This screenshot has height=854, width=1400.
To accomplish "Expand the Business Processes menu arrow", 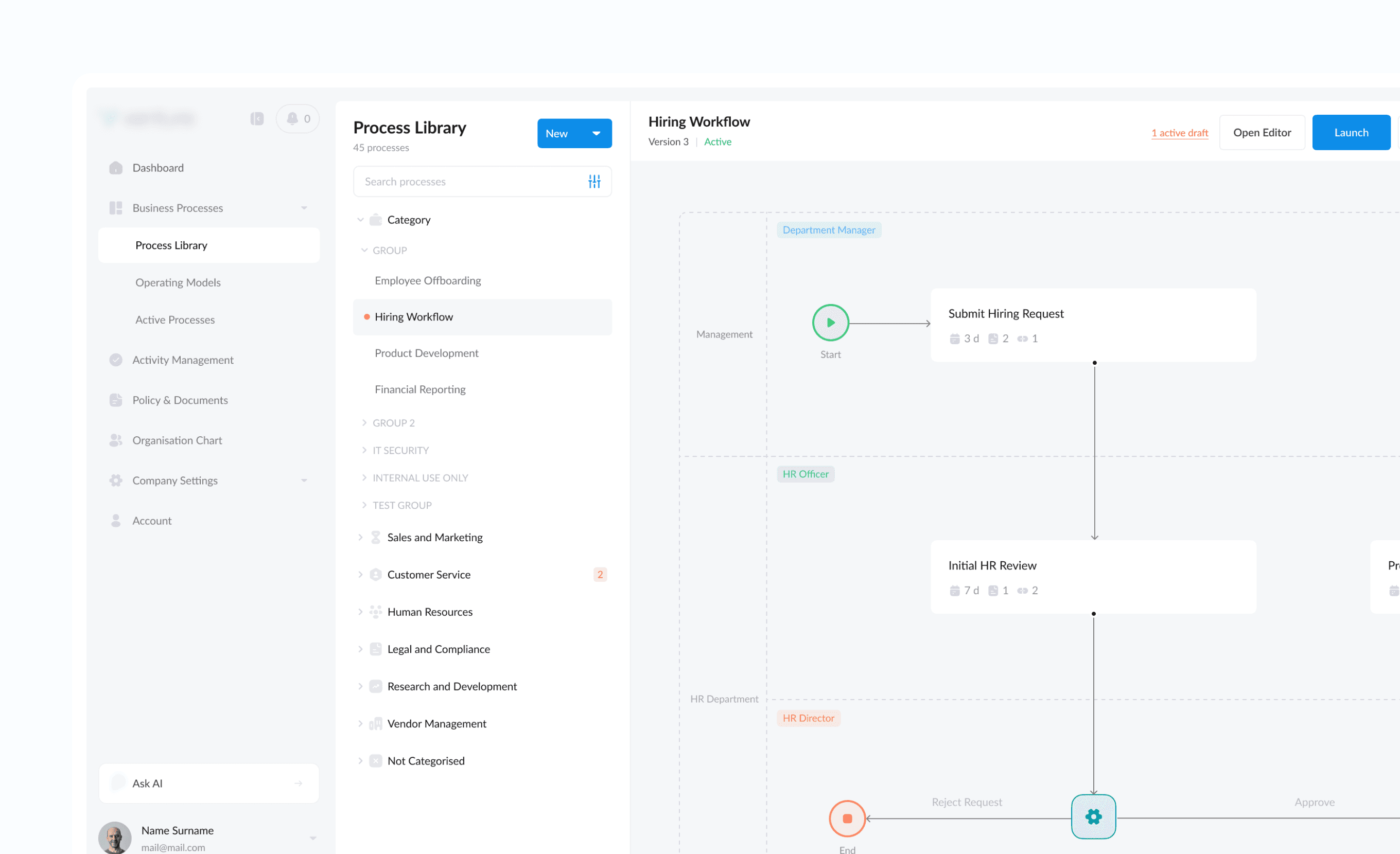I will tap(304, 208).
